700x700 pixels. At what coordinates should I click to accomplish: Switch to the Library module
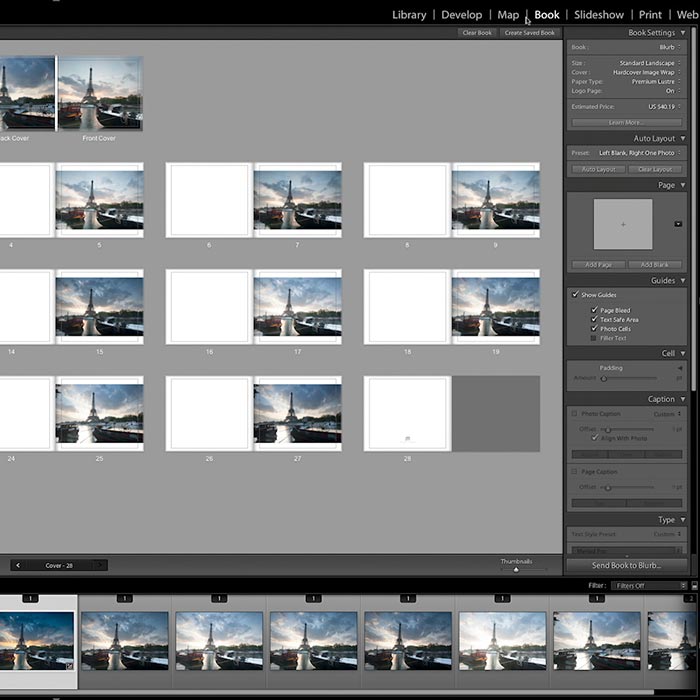[409, 15]
